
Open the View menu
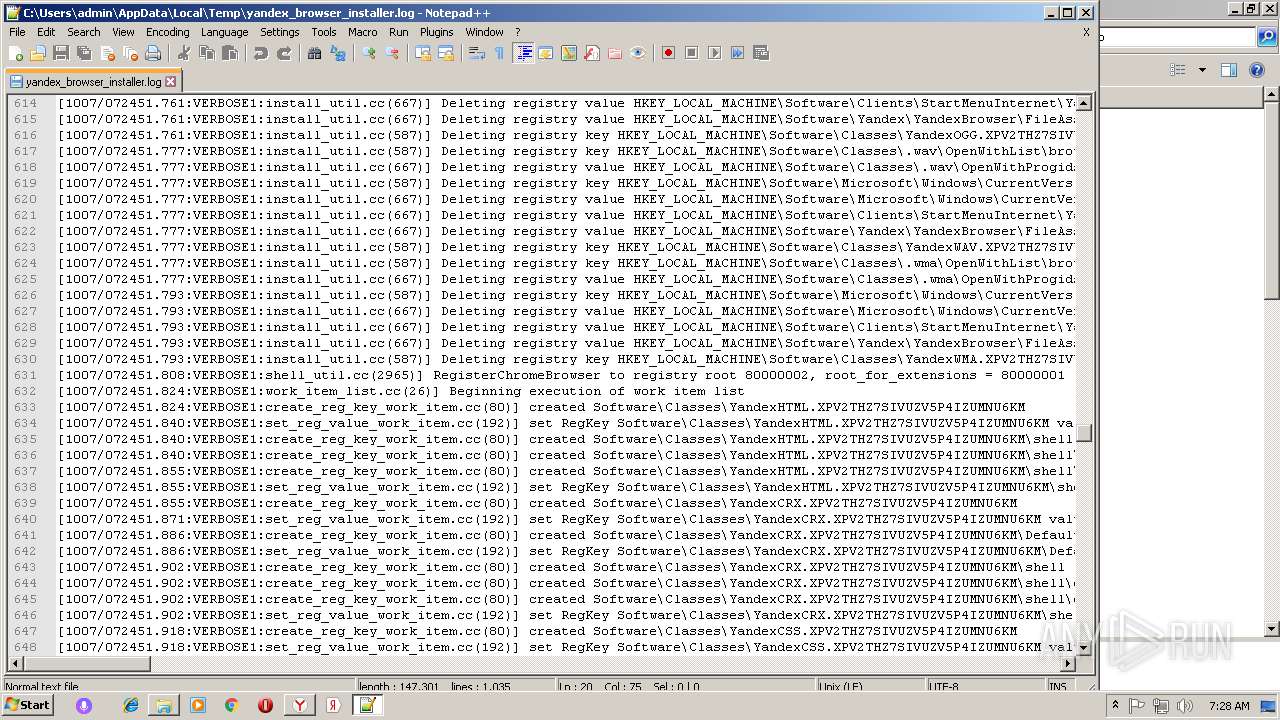(x=123, y=32)
